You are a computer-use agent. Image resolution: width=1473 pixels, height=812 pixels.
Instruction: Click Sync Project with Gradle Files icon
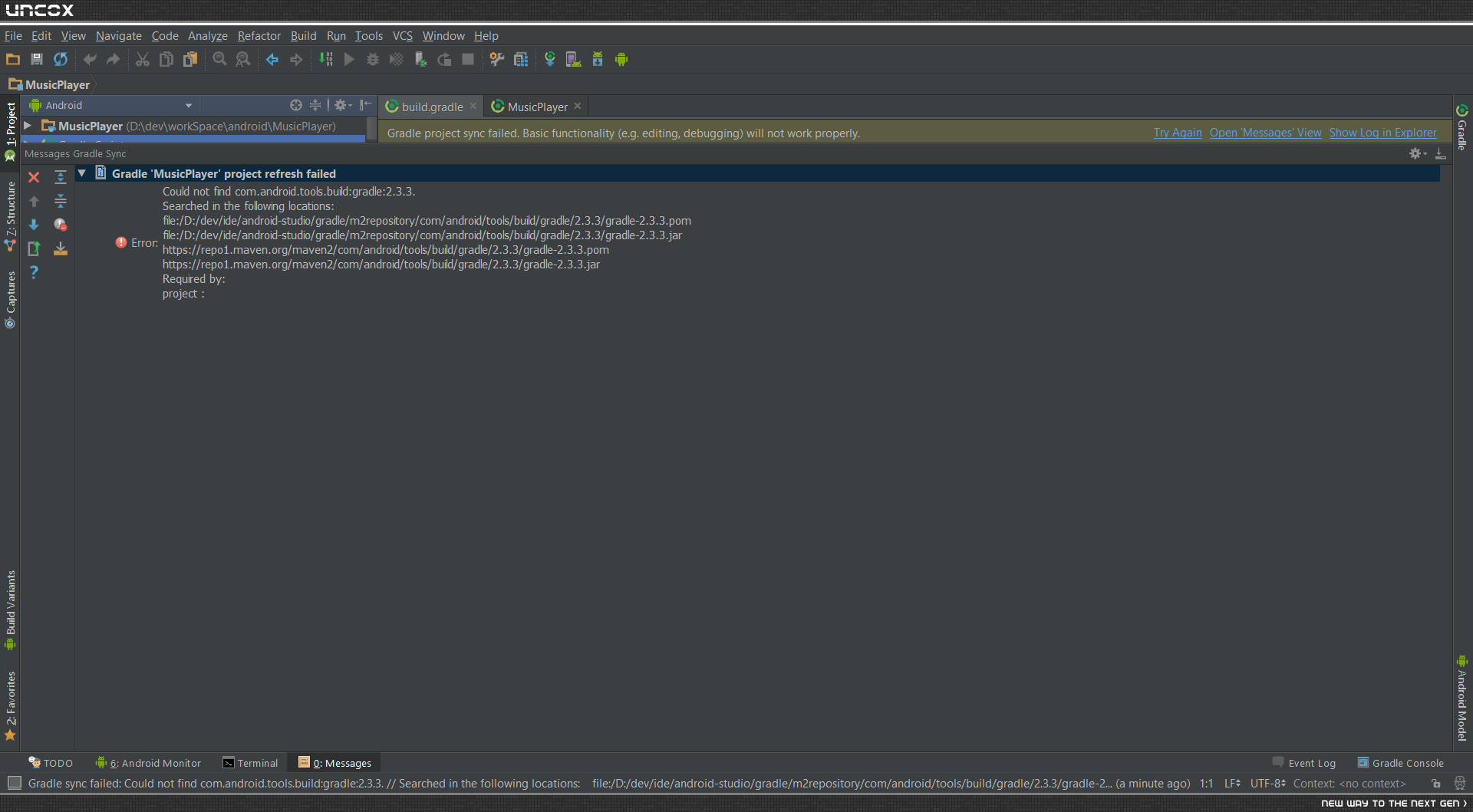(x=550, y=59)
